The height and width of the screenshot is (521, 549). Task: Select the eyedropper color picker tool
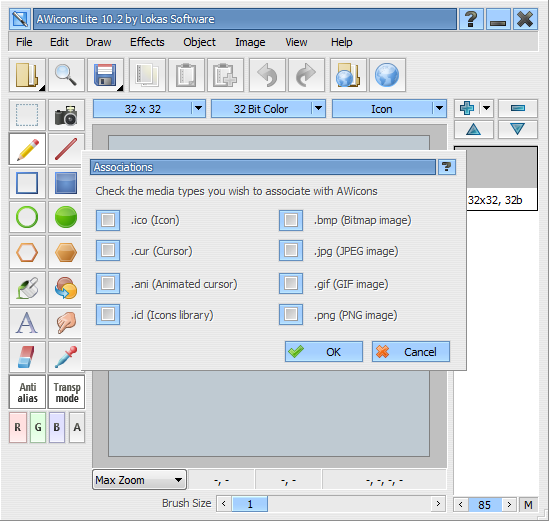tap(66, 357)
